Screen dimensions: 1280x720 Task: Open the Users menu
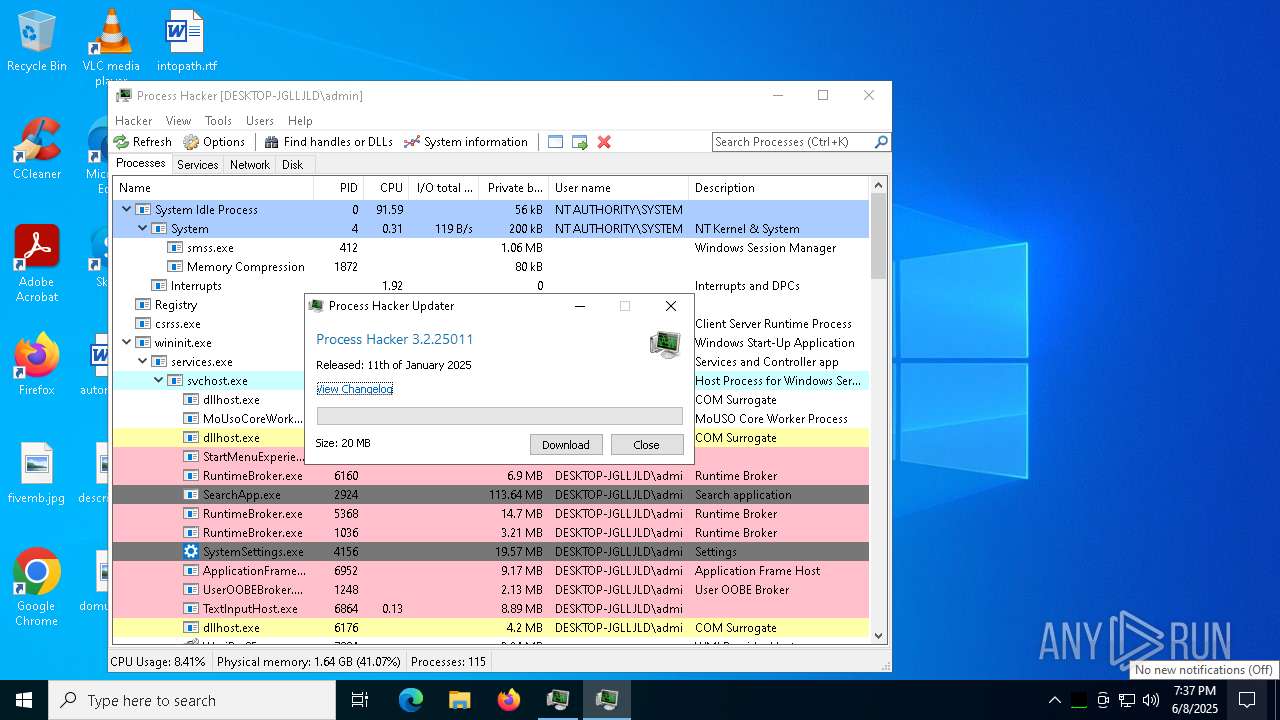(260, 121)
